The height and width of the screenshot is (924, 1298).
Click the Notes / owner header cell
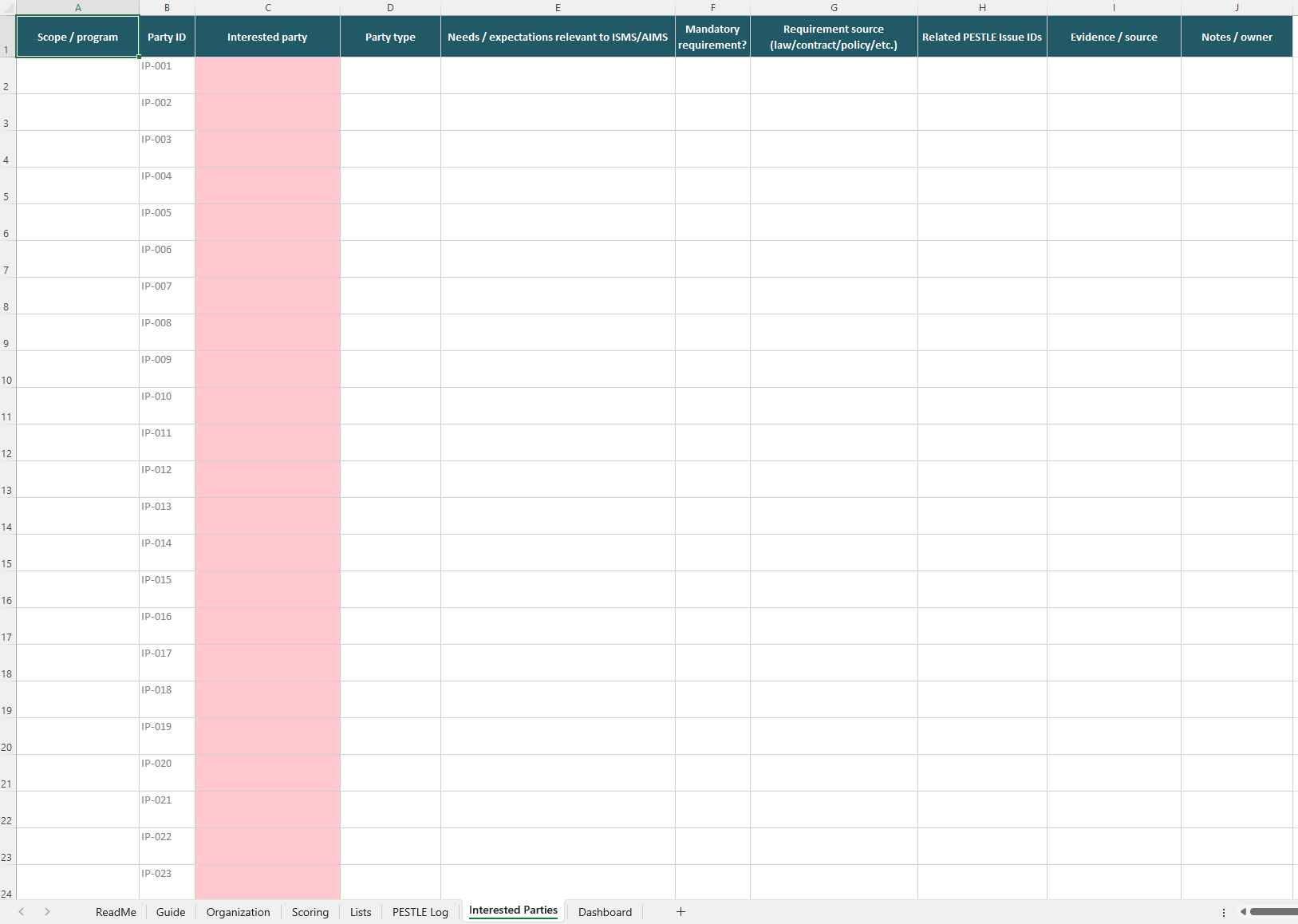1236,37
